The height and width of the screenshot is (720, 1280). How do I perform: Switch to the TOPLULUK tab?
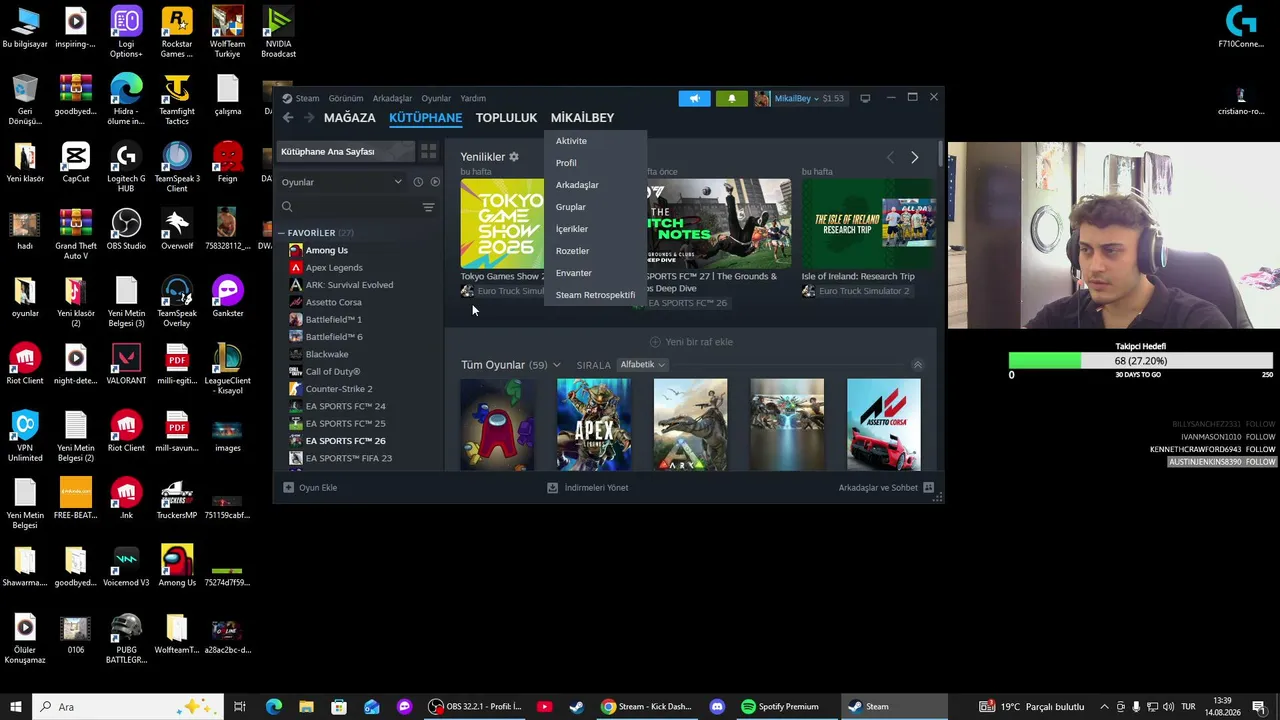(506, 118)
